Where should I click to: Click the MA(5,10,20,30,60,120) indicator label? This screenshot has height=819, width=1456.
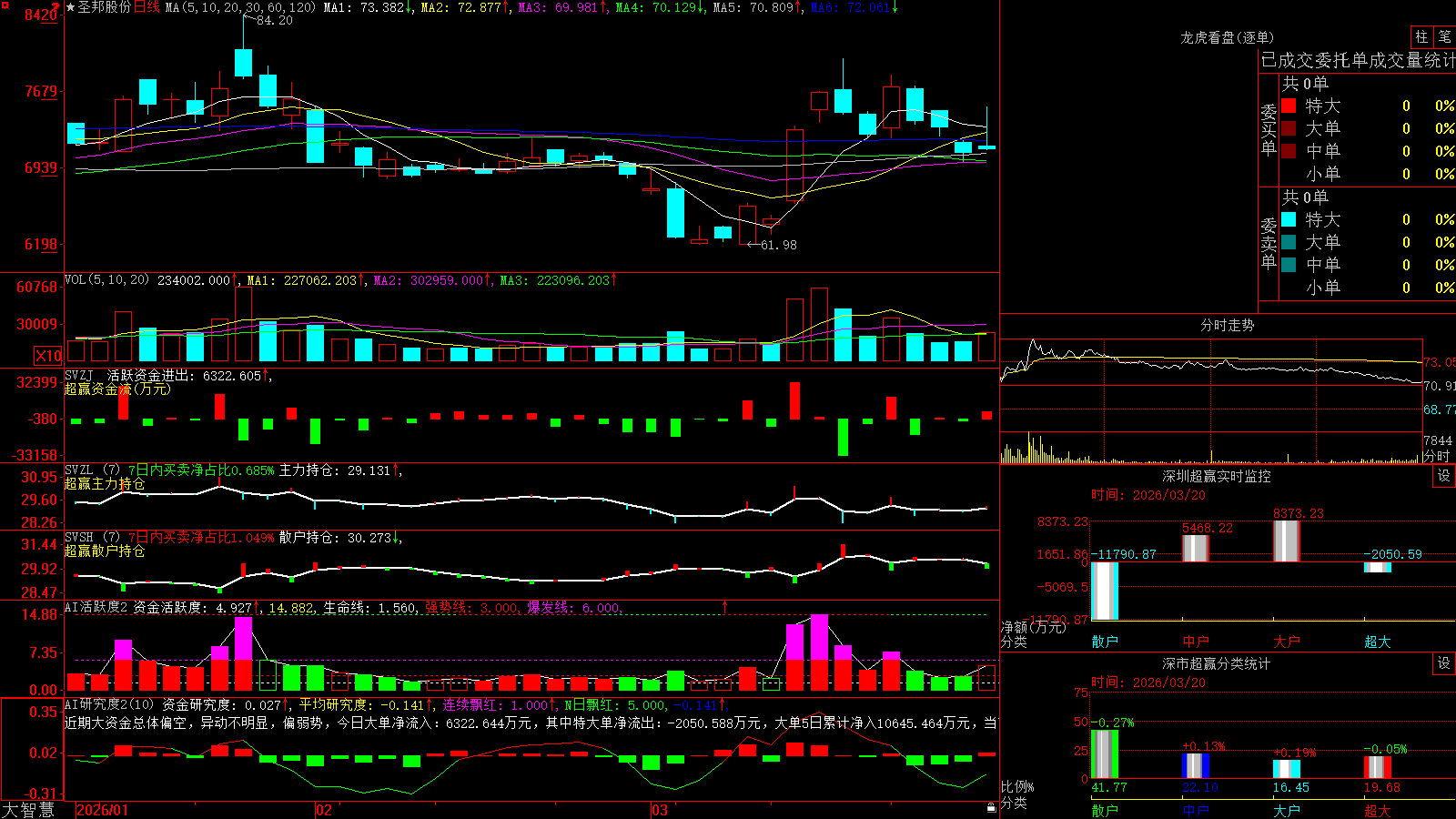(x=240, y=7)
